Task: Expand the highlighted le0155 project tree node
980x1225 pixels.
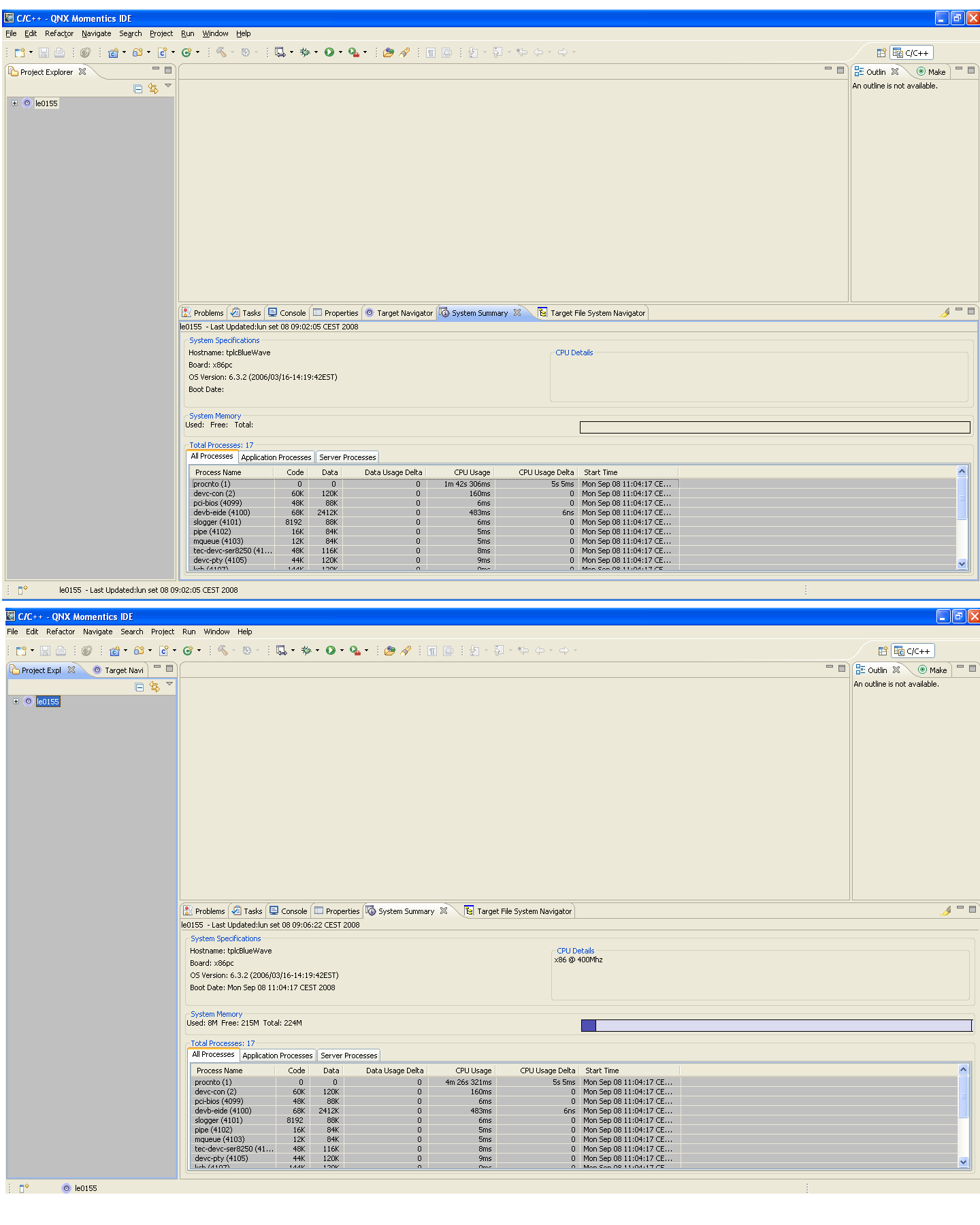Action: coord(16,702)
